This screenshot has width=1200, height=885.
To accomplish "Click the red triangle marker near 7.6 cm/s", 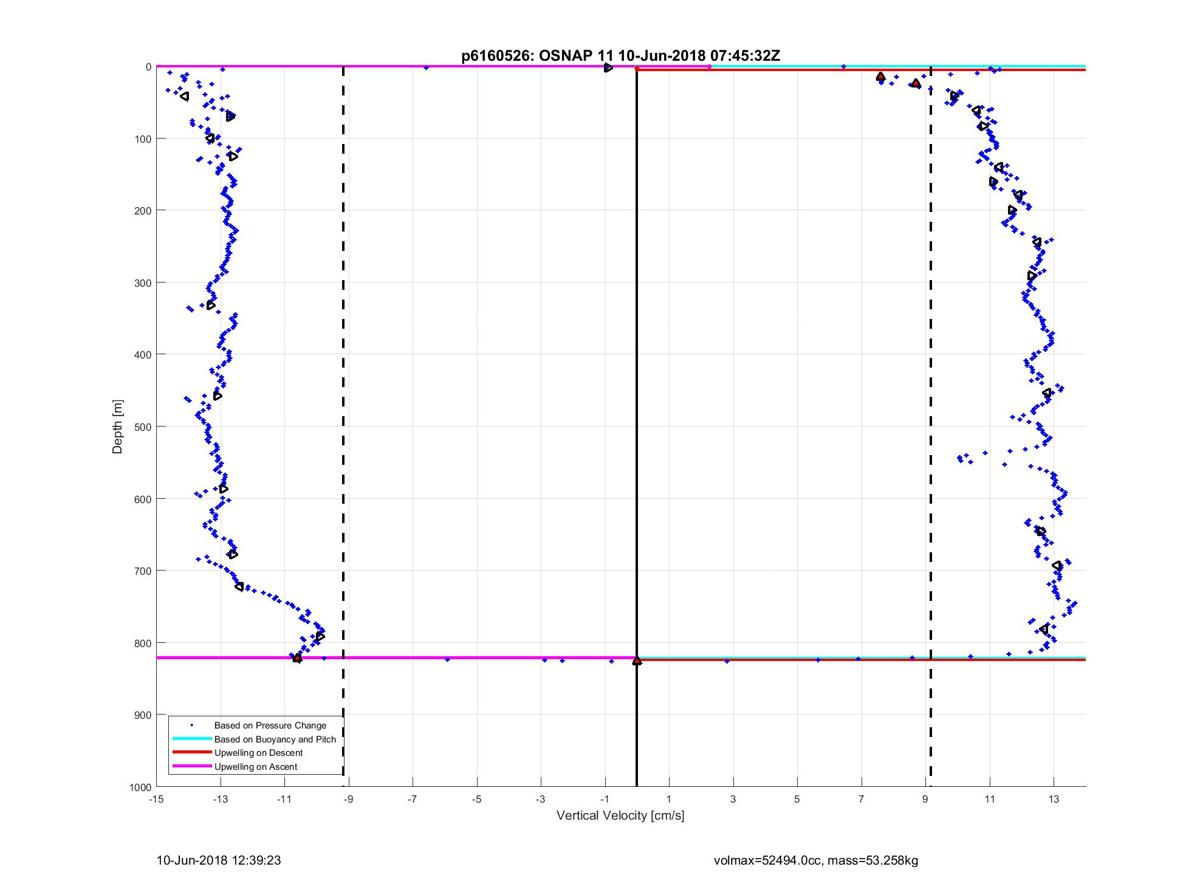I will (x=881, y=77).
